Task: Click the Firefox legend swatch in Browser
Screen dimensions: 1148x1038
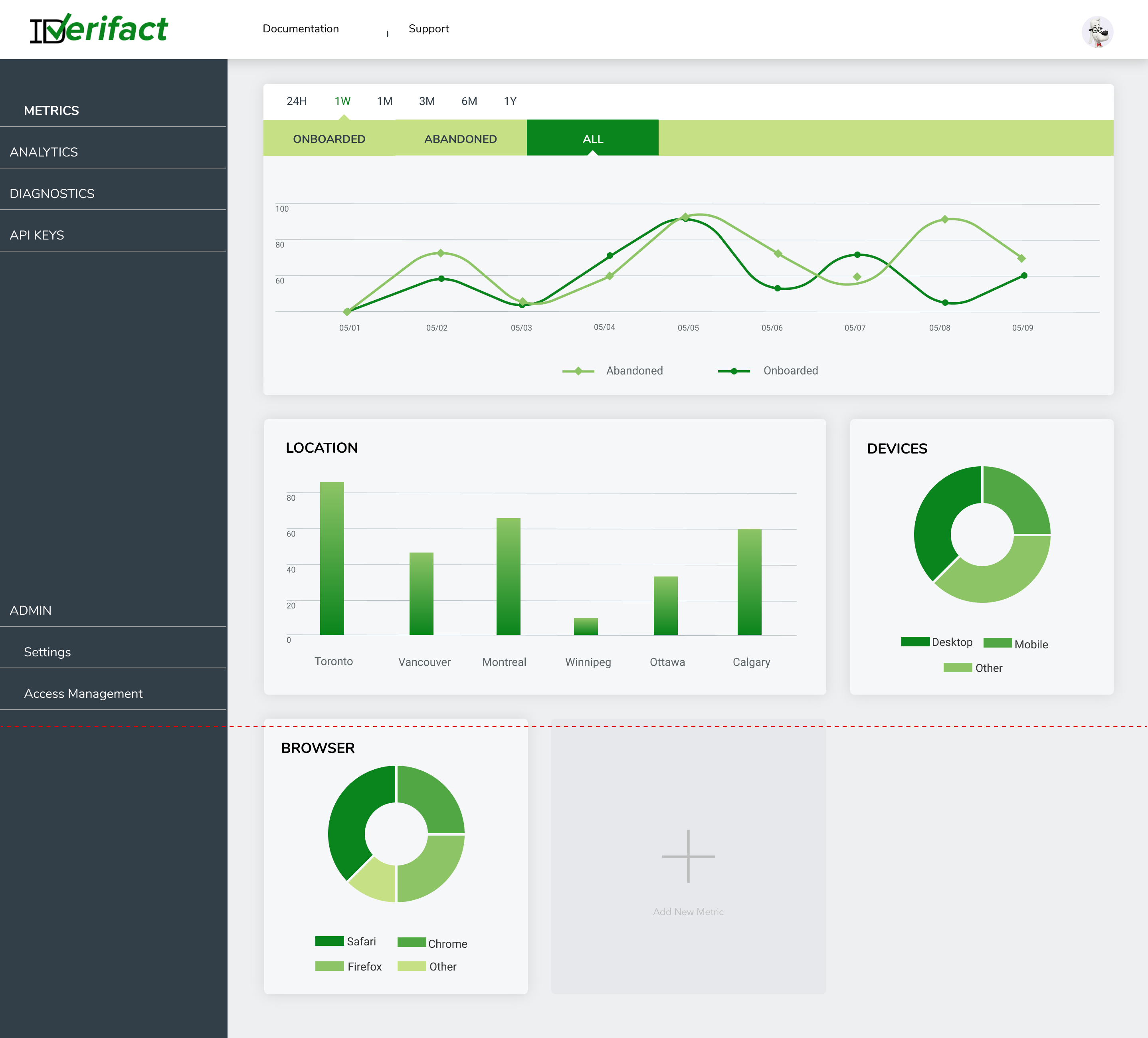Action: [329, 966]
